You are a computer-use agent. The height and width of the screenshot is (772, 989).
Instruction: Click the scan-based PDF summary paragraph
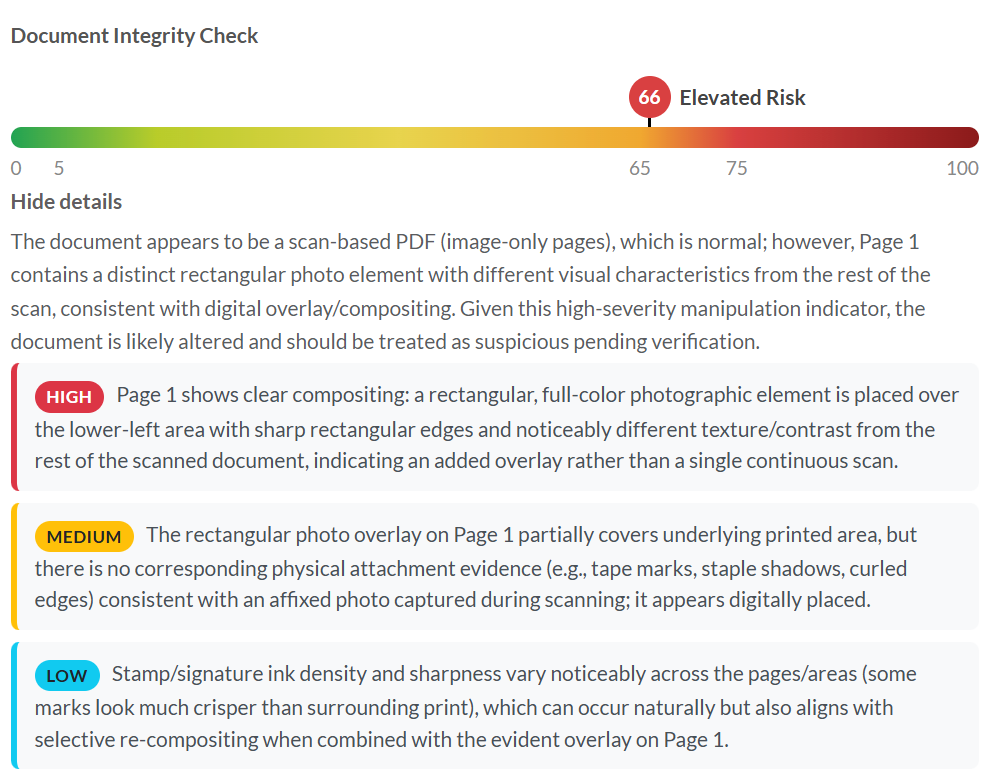click(x=470, y=291)
